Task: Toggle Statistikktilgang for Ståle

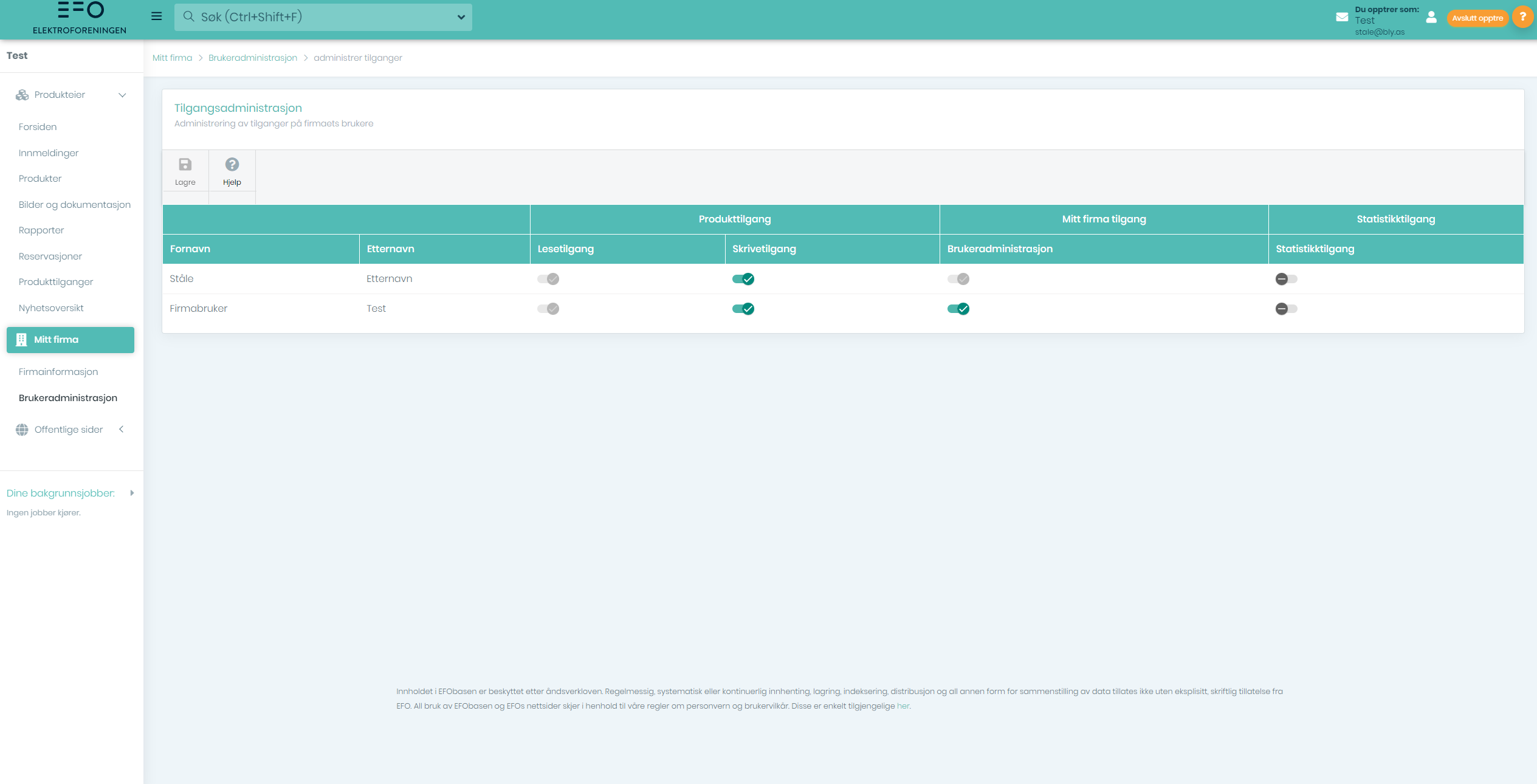Action: [x=1286, y=279]
